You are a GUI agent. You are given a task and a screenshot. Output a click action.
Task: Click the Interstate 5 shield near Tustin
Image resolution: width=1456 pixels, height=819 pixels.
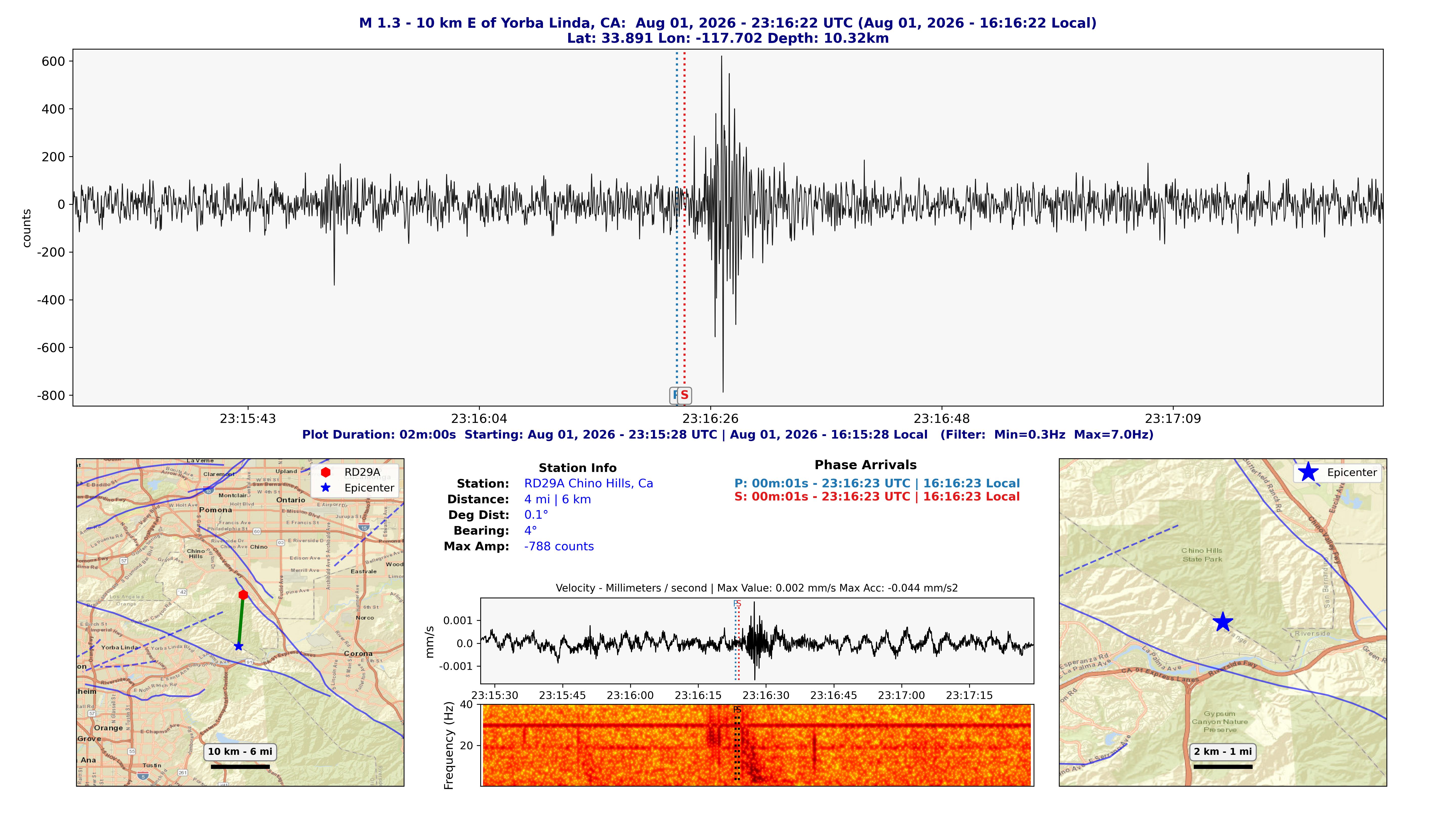click(x=143, y=777)
